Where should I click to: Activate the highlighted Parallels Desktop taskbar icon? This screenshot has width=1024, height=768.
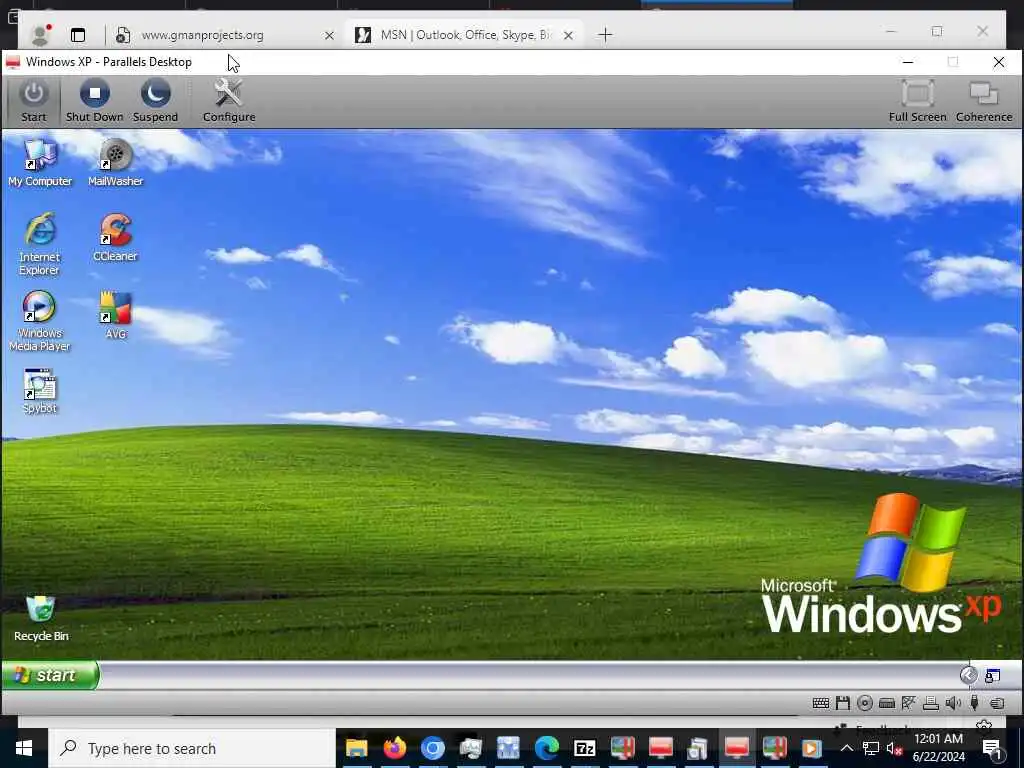pos(737,748)
